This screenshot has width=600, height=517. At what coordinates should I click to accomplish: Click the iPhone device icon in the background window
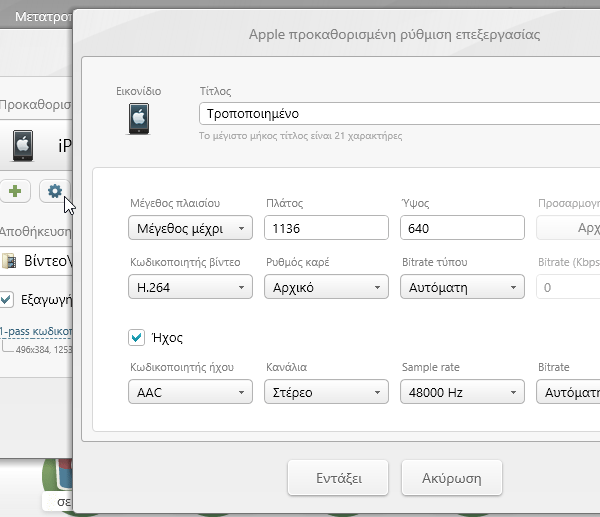[x=23, y=145]
